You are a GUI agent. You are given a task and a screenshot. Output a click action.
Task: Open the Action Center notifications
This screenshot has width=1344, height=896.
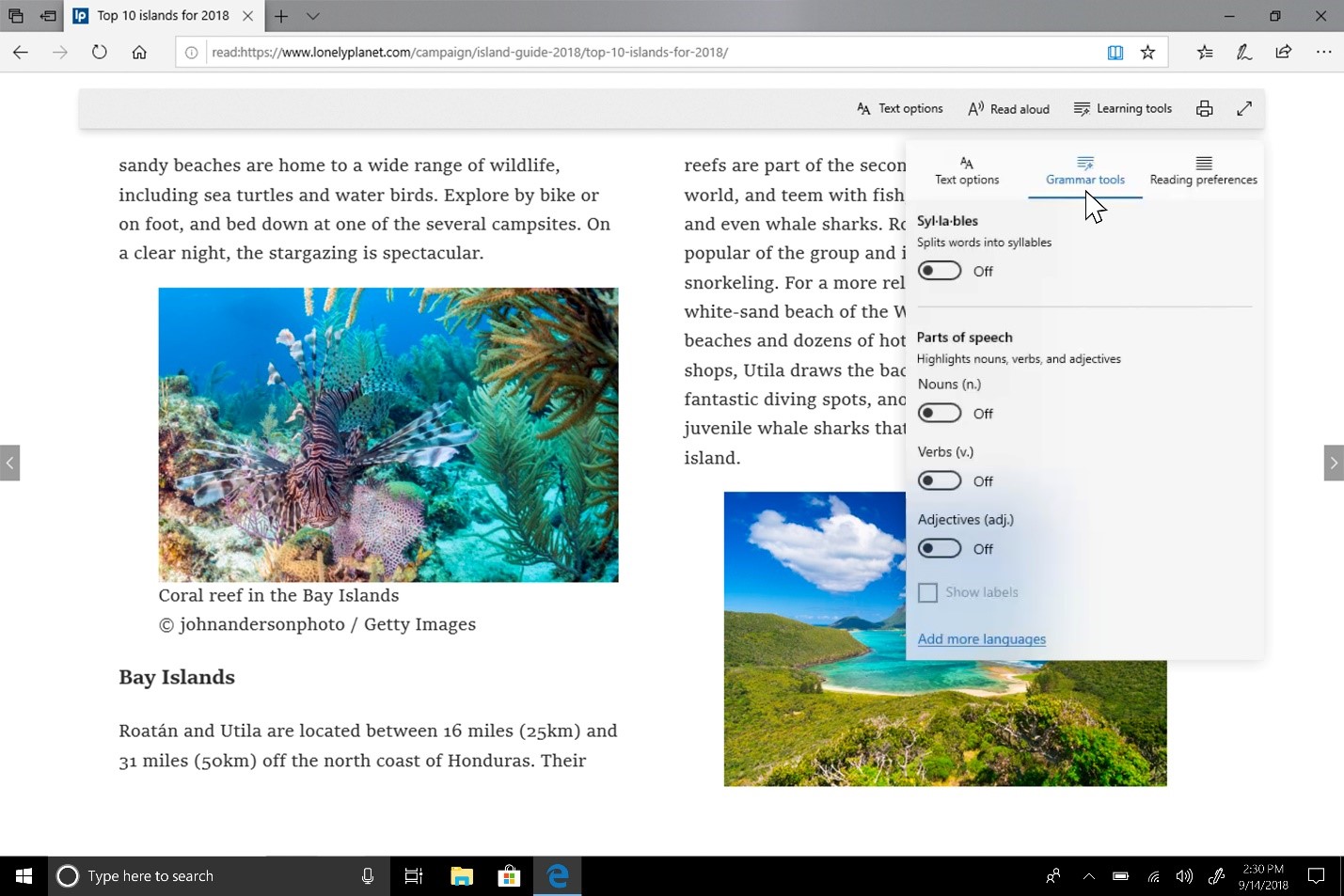1317,876
